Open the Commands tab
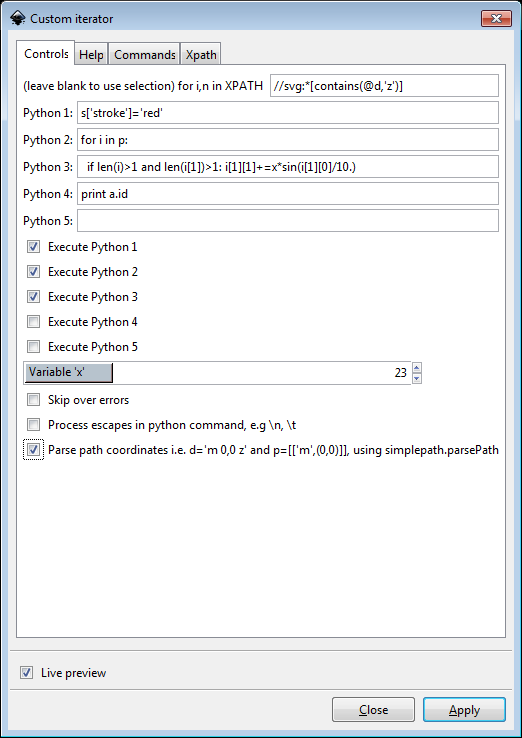This screenshot has height=738, width=522. [145, 55]
